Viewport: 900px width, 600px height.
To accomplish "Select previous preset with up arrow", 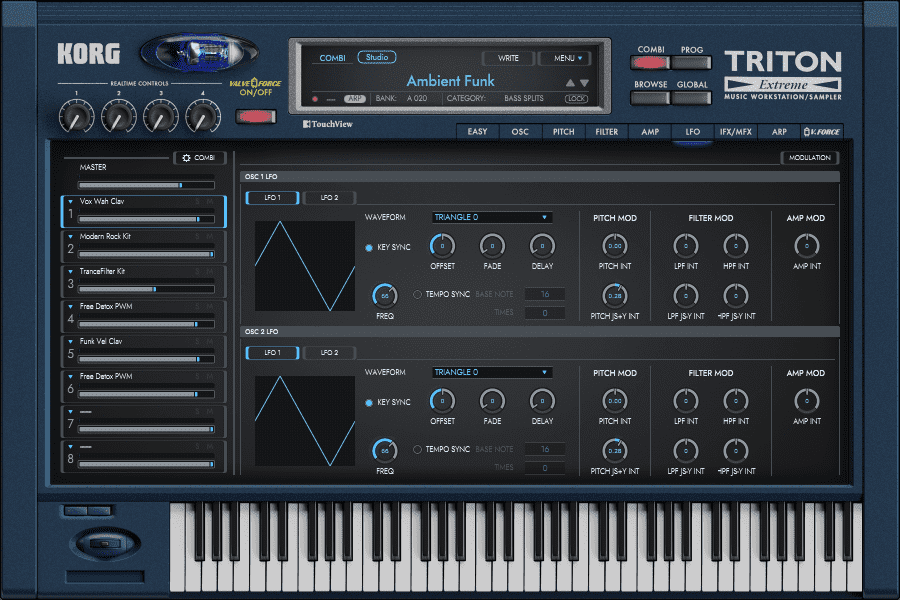I will tap(570, 83).
